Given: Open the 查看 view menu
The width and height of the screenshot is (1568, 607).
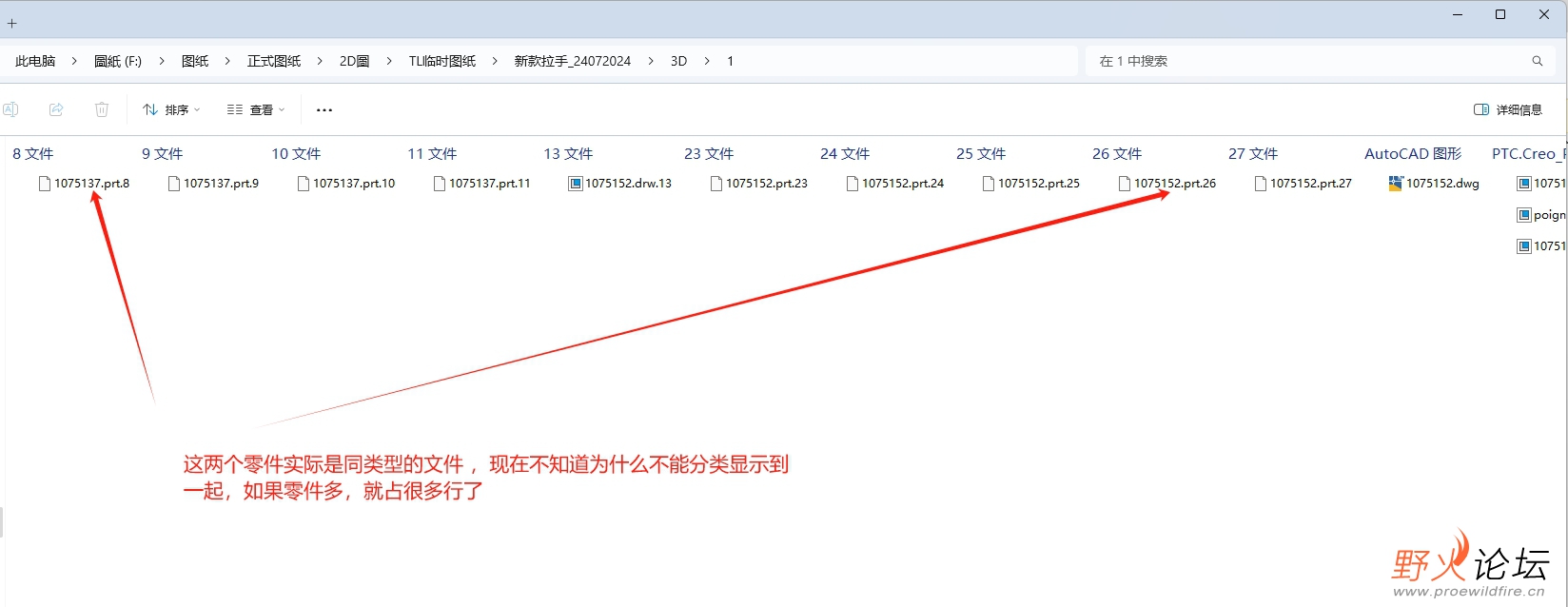Looking at the screenshot, I should pos(256,109).
